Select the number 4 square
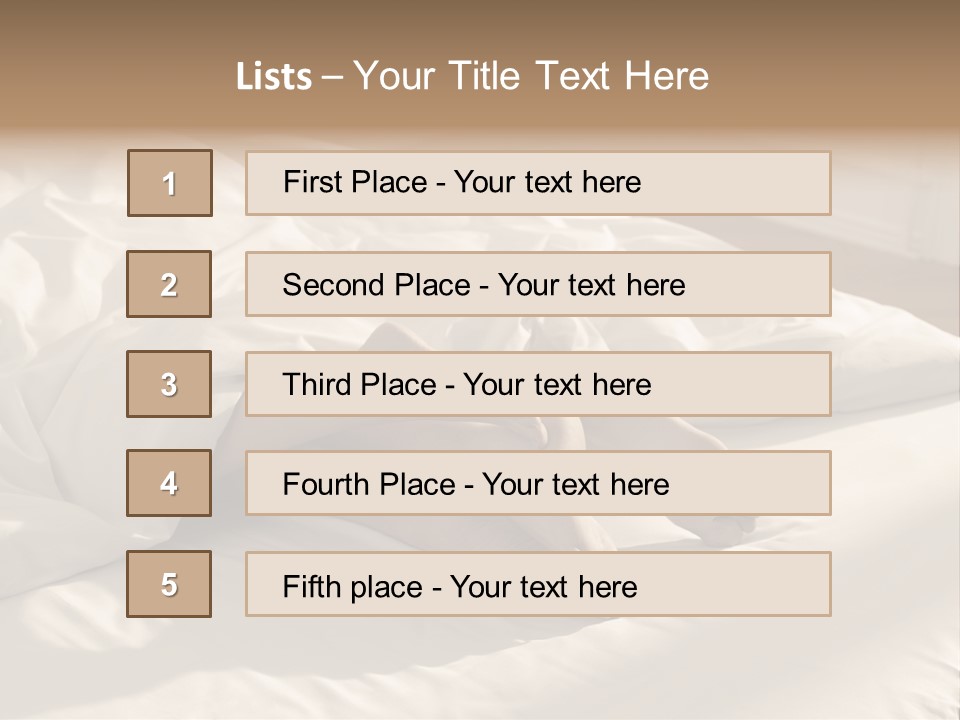The image size is (960, 720). 169,483
